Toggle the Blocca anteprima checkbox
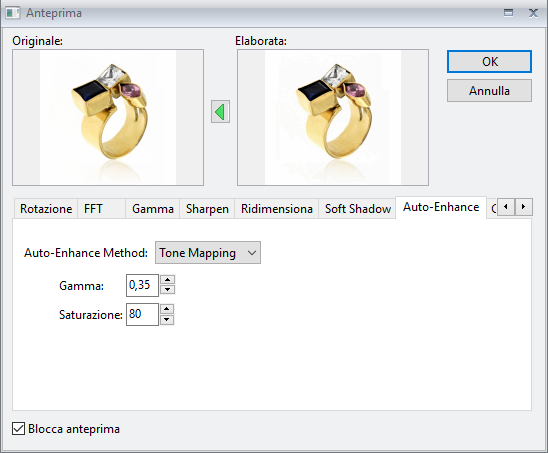The height and width of the screenshot is (453, 548). pyautogui.click(x=18, y=429)
